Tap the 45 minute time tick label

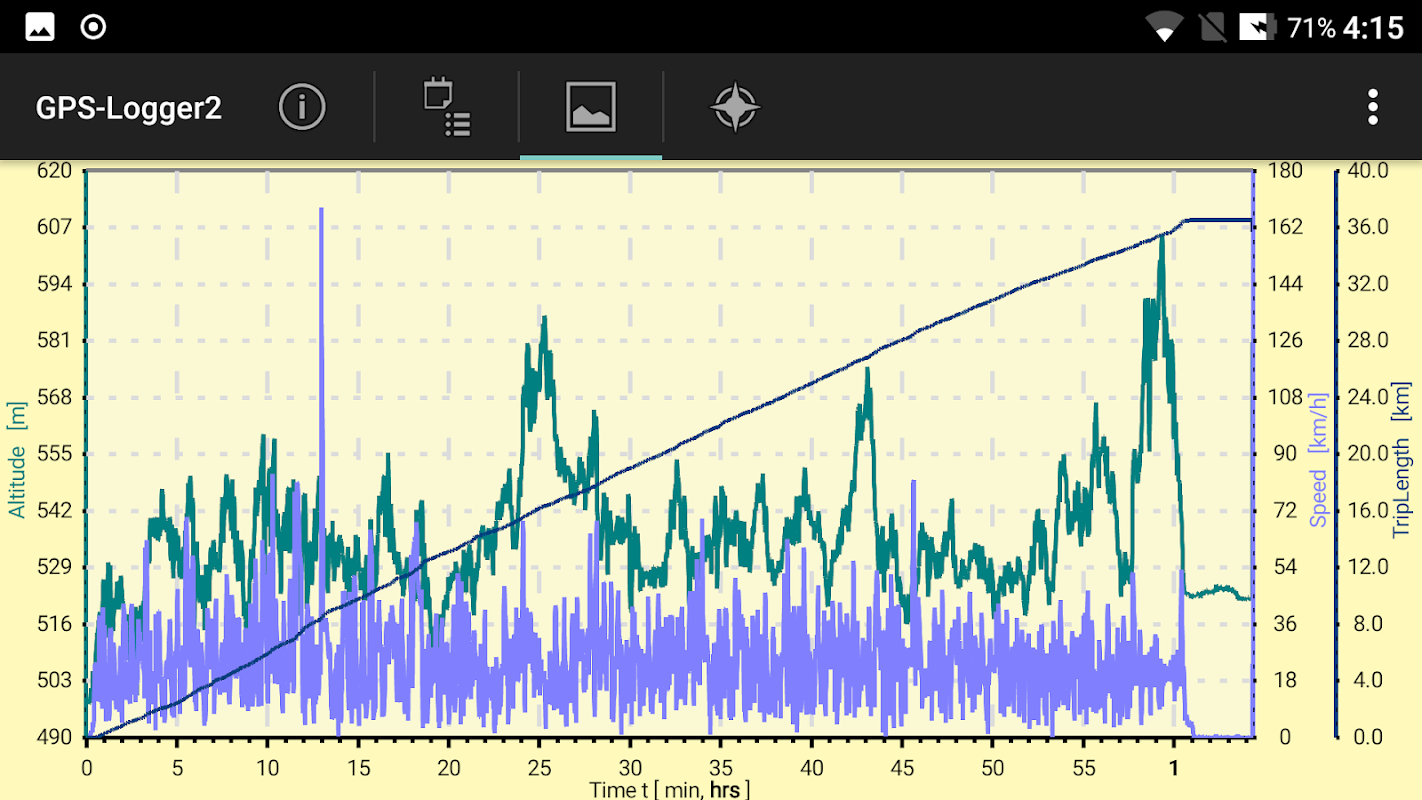[x=902, y=768]
